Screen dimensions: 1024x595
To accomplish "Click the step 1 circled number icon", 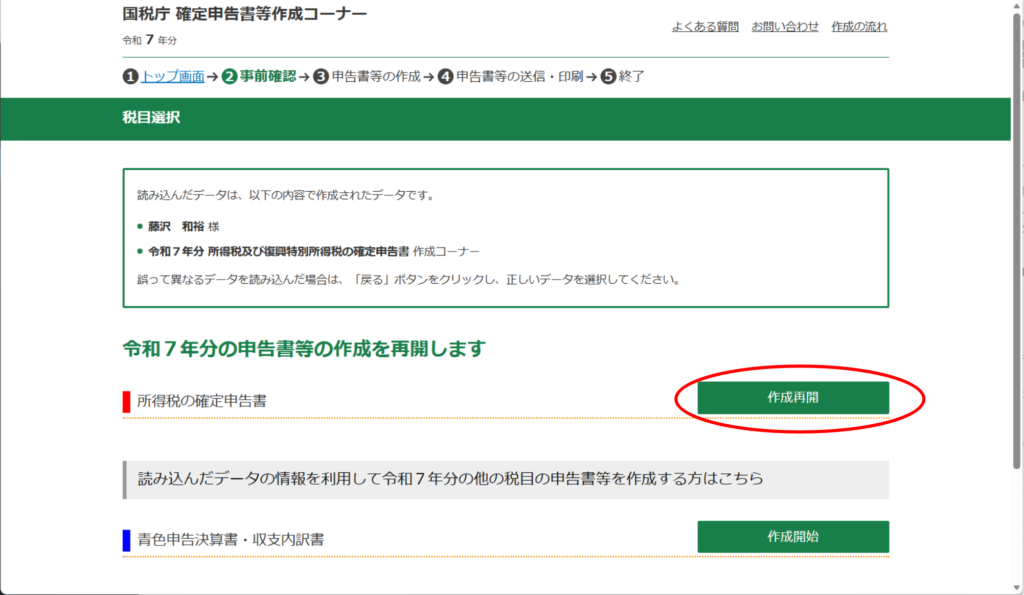I will (x=130, y=77).
